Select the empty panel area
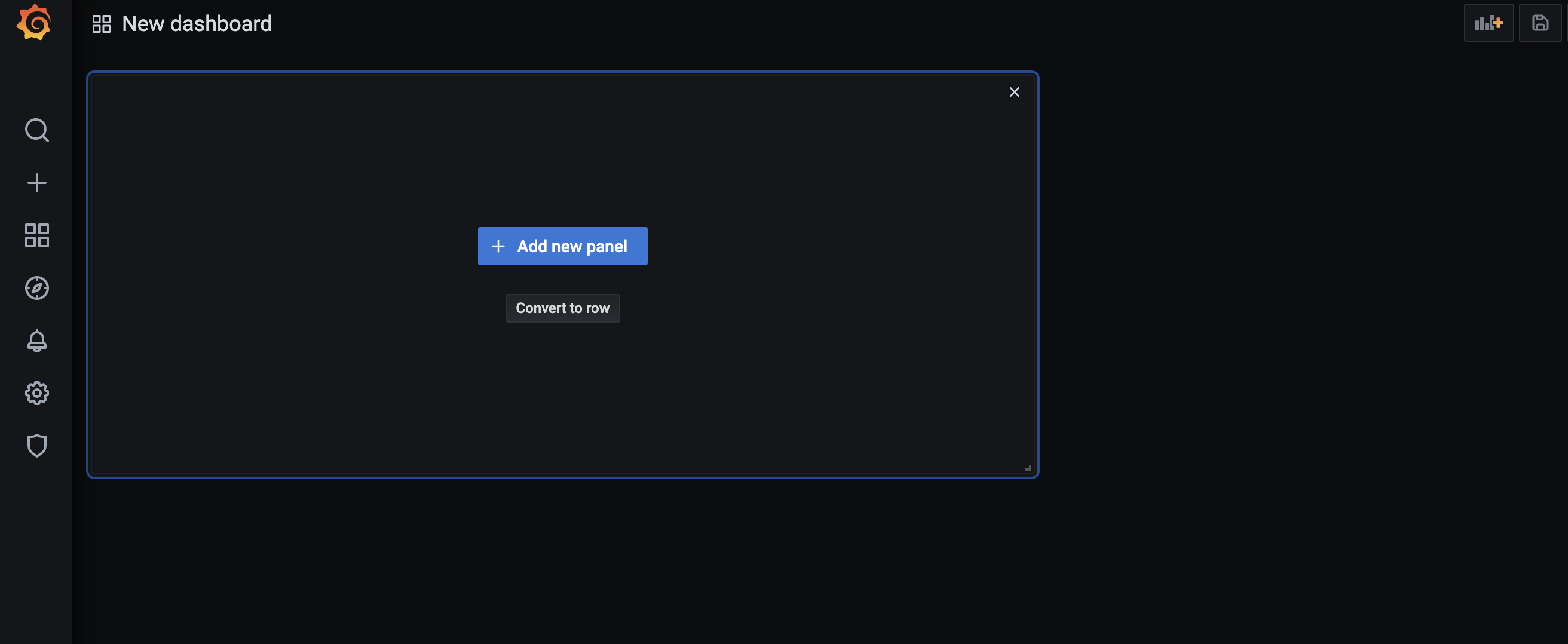Screen dimensions: 1568x644 point(304,395)
